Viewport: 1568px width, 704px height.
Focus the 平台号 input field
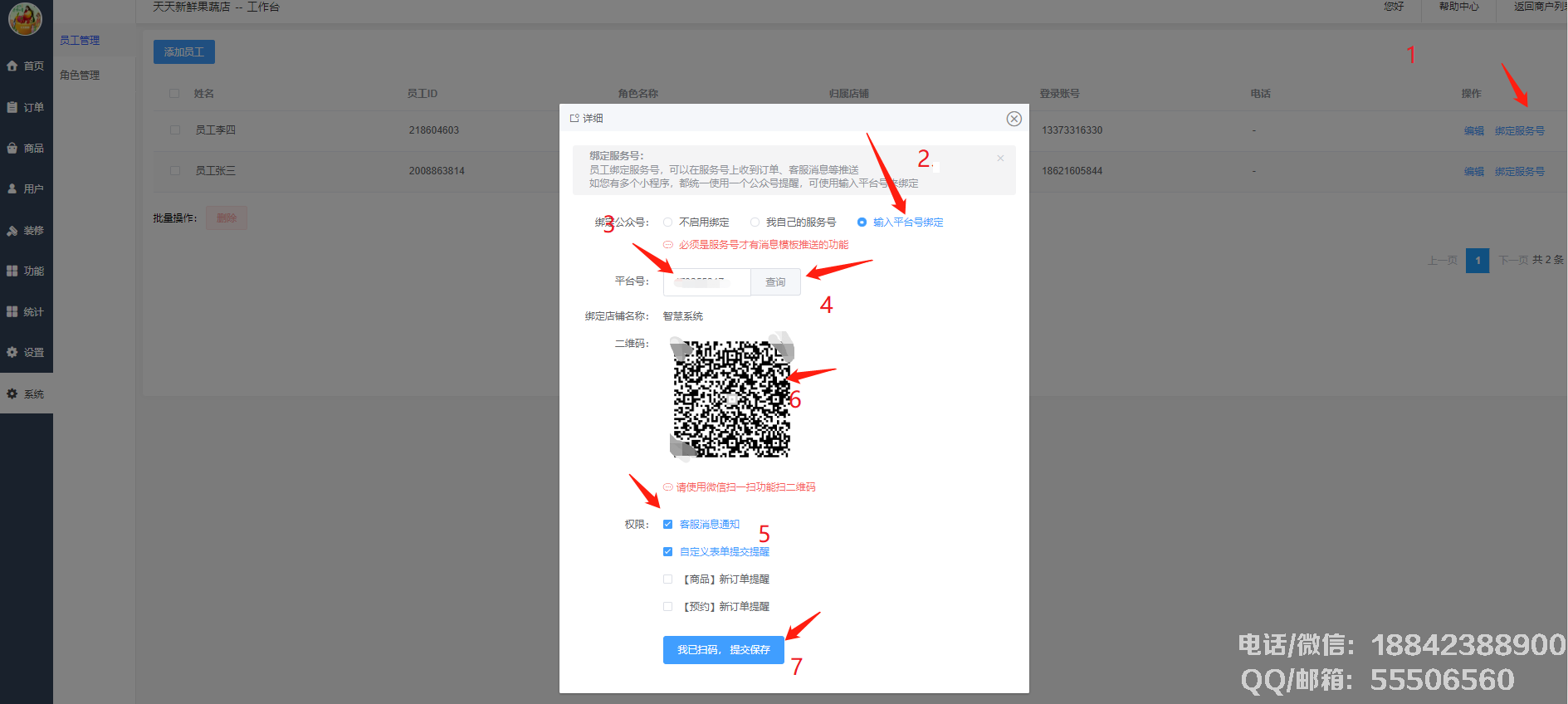[707, 281]
